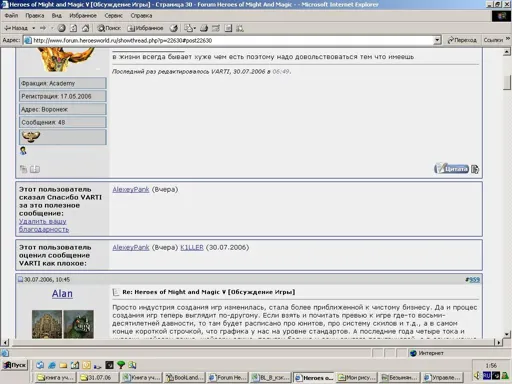The image size is (512, 384).
Task: Click the Edit page toolbar icon
Action: (x=216, y=28)
